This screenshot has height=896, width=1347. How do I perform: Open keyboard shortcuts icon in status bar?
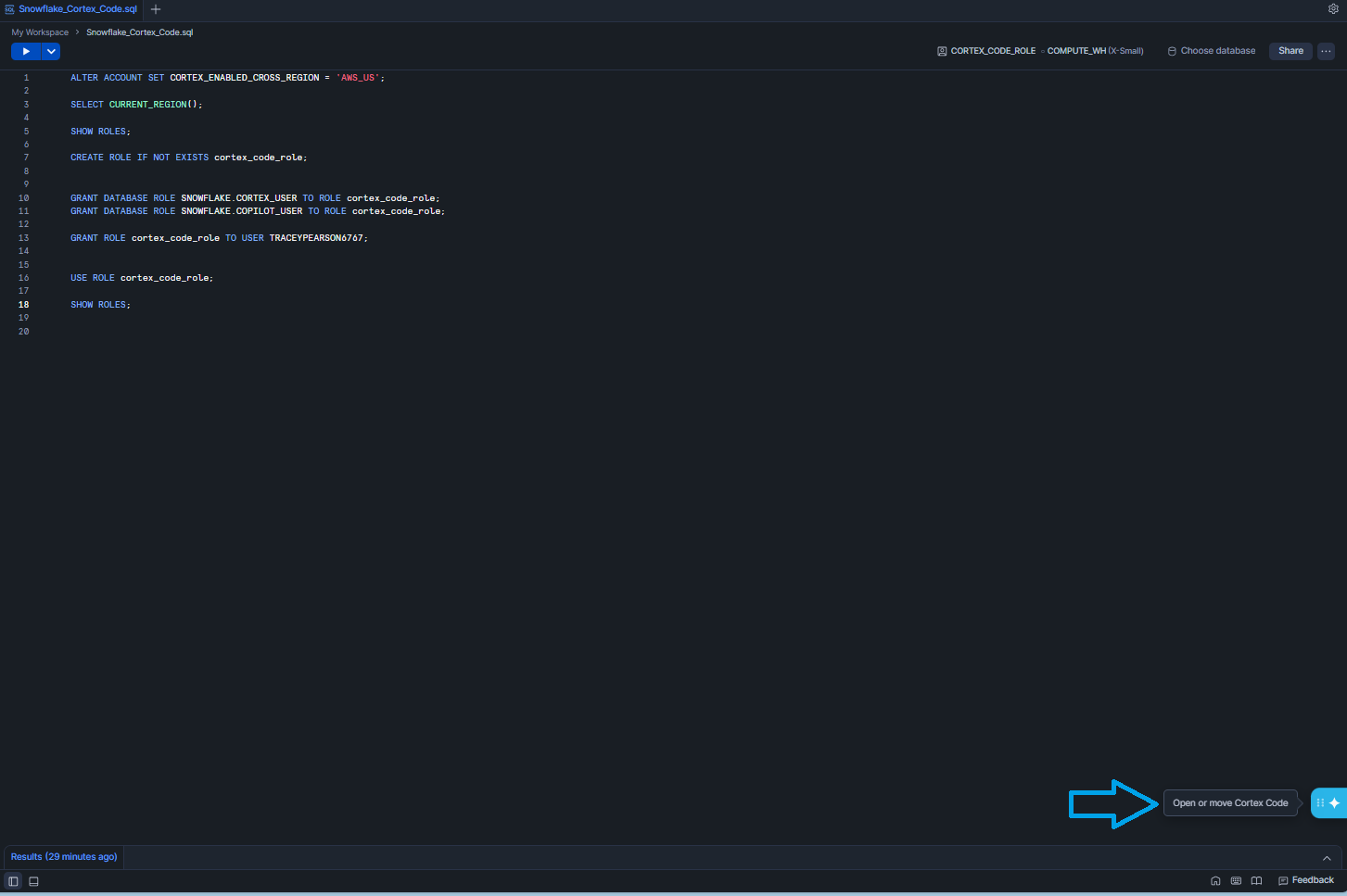[1236, 881]
